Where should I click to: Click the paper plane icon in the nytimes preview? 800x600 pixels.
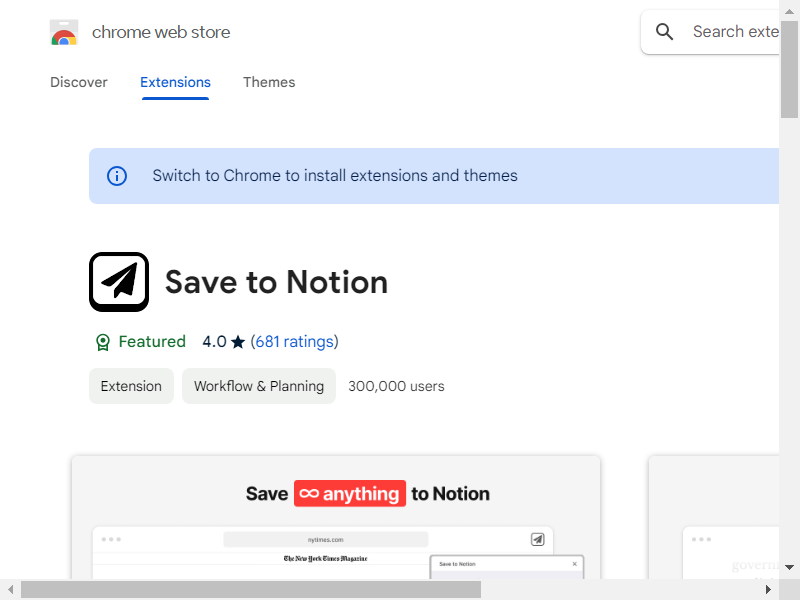pyautogui.click(x=537, y=539)
